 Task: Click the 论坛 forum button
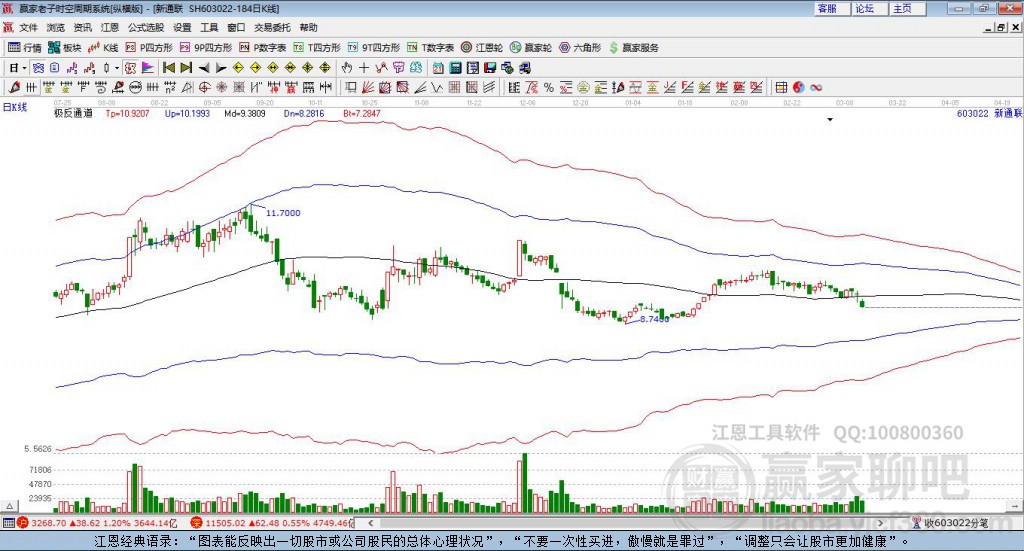(870, 8)
